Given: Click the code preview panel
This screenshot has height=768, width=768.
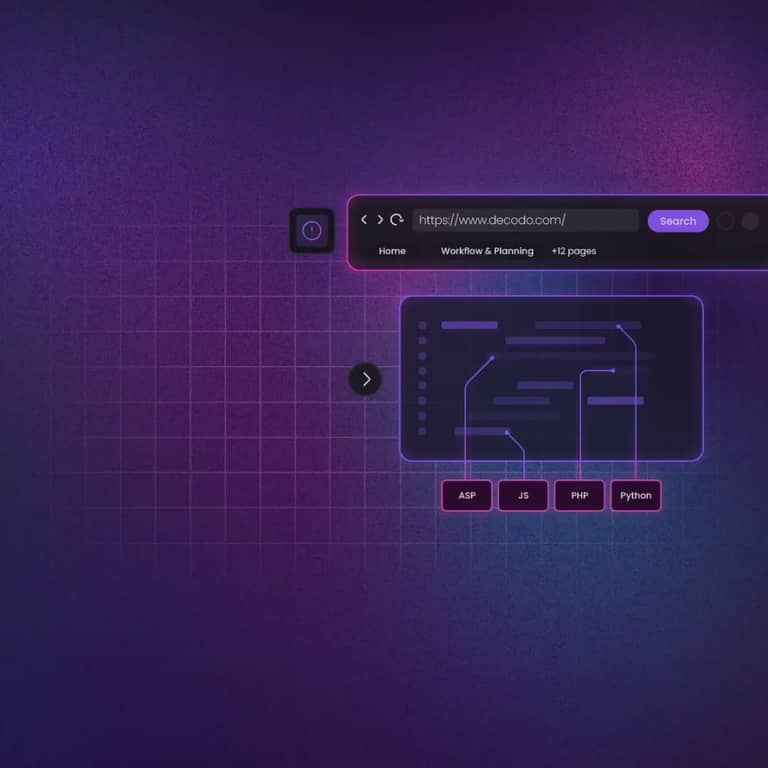Looking at the screenshot, I should click(552, 378).
